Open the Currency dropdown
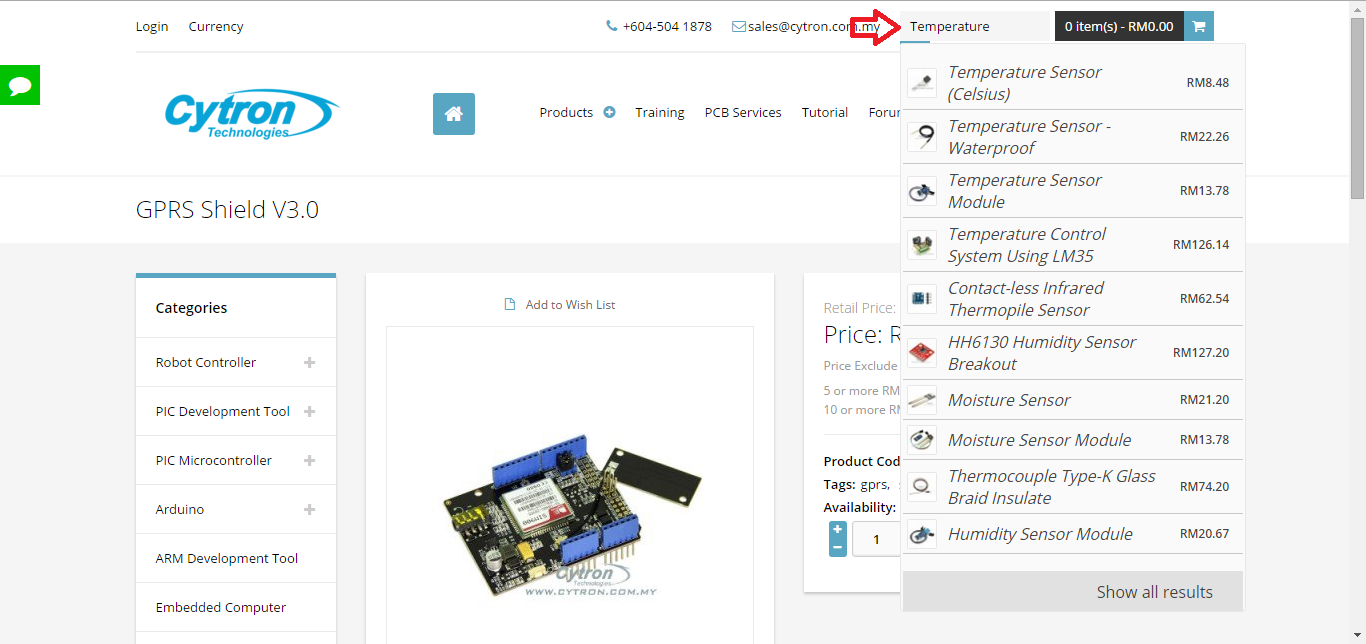This screenshot has width=1366, height=644. click(216, 27)
